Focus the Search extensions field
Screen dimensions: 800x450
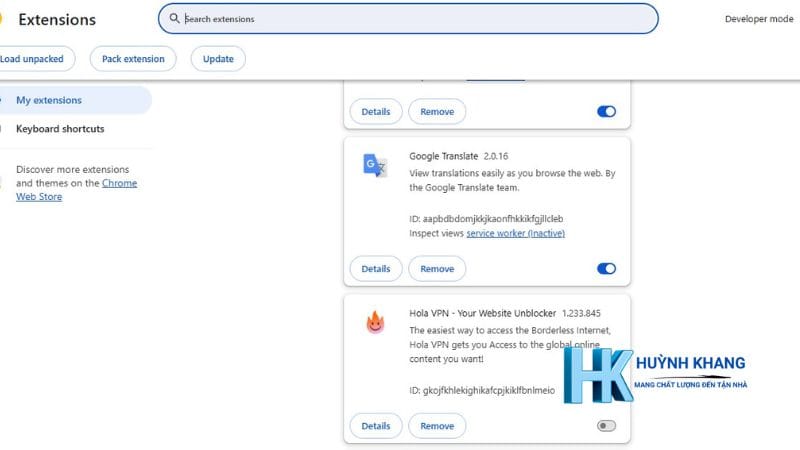pos(408,19)
